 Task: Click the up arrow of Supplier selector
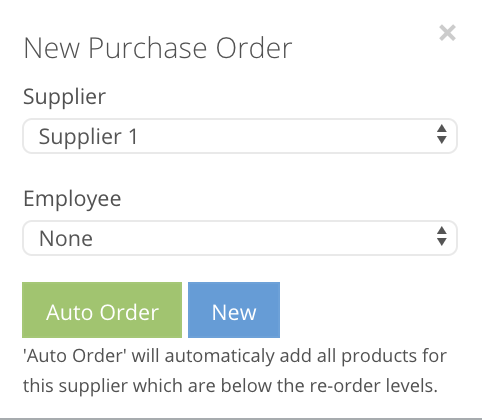tap(442, 128)
